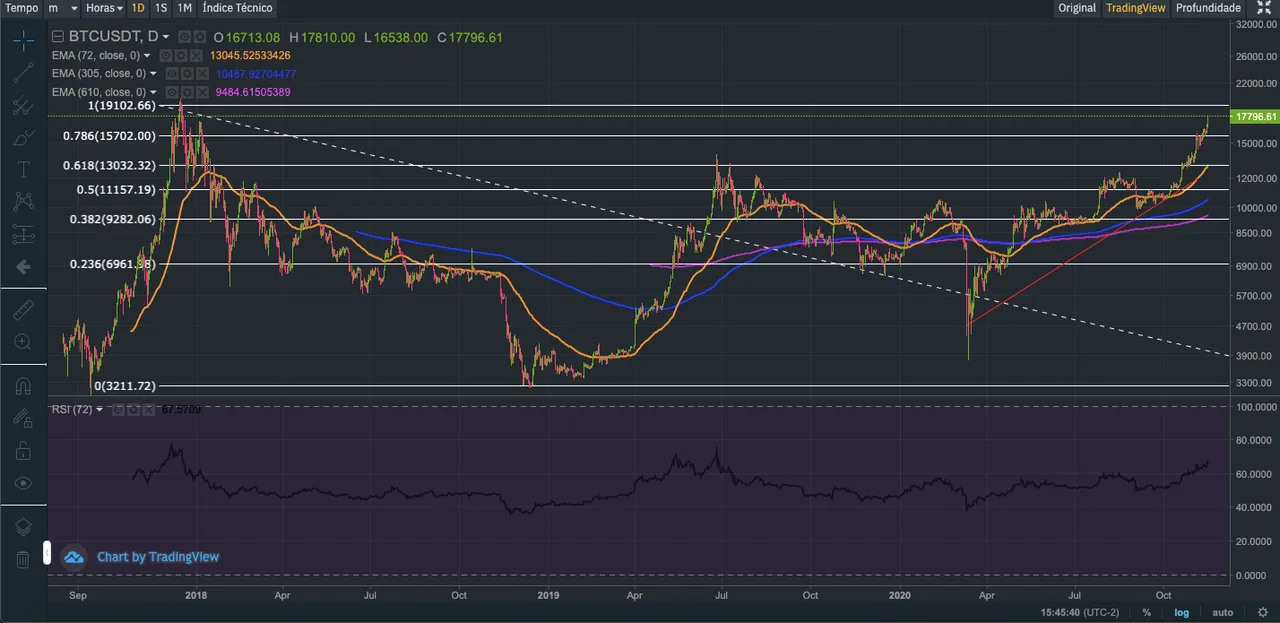Open EMA 610 settings gear
This screenshot has width=1280, height=623.
[x=187, y=92]
